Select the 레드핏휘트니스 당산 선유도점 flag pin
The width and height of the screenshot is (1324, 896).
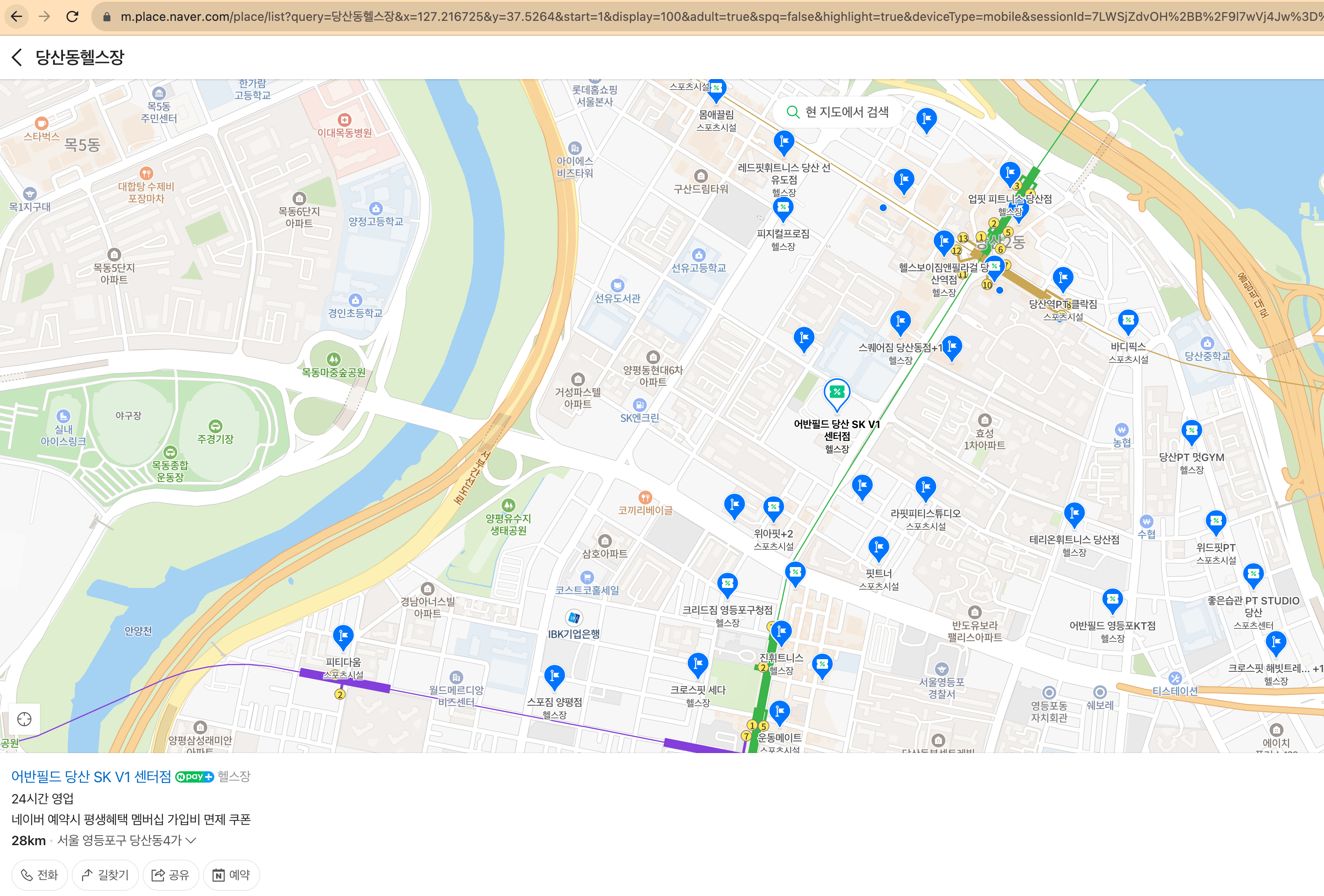784,143
